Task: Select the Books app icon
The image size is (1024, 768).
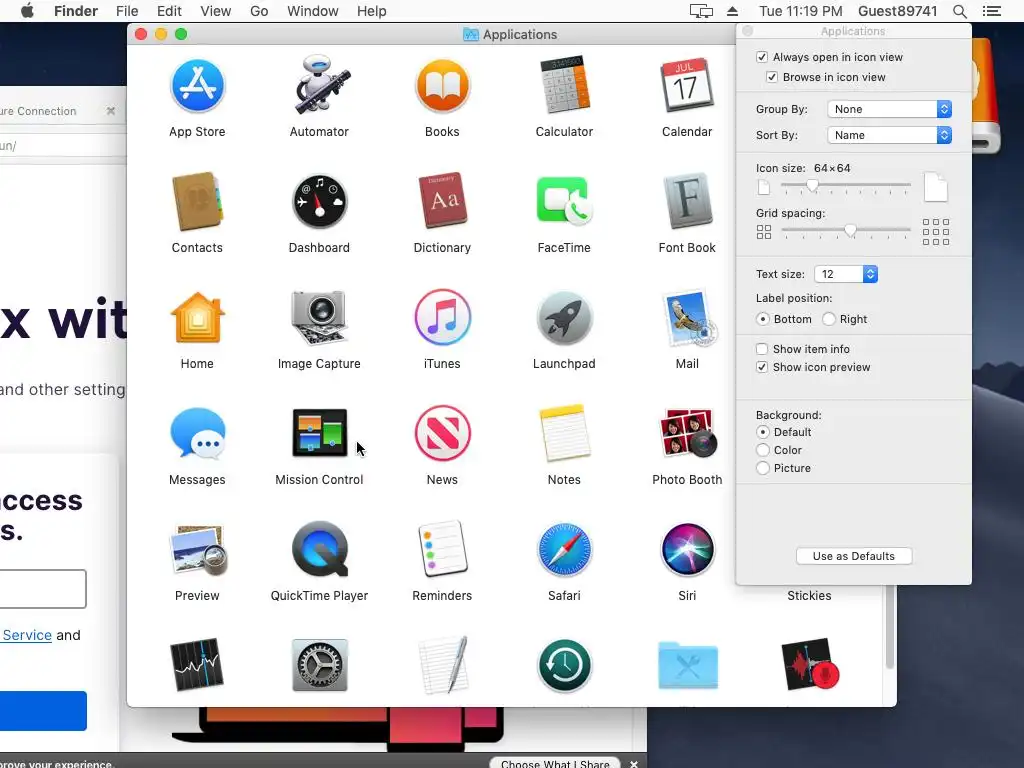Action: coord(442,86)
